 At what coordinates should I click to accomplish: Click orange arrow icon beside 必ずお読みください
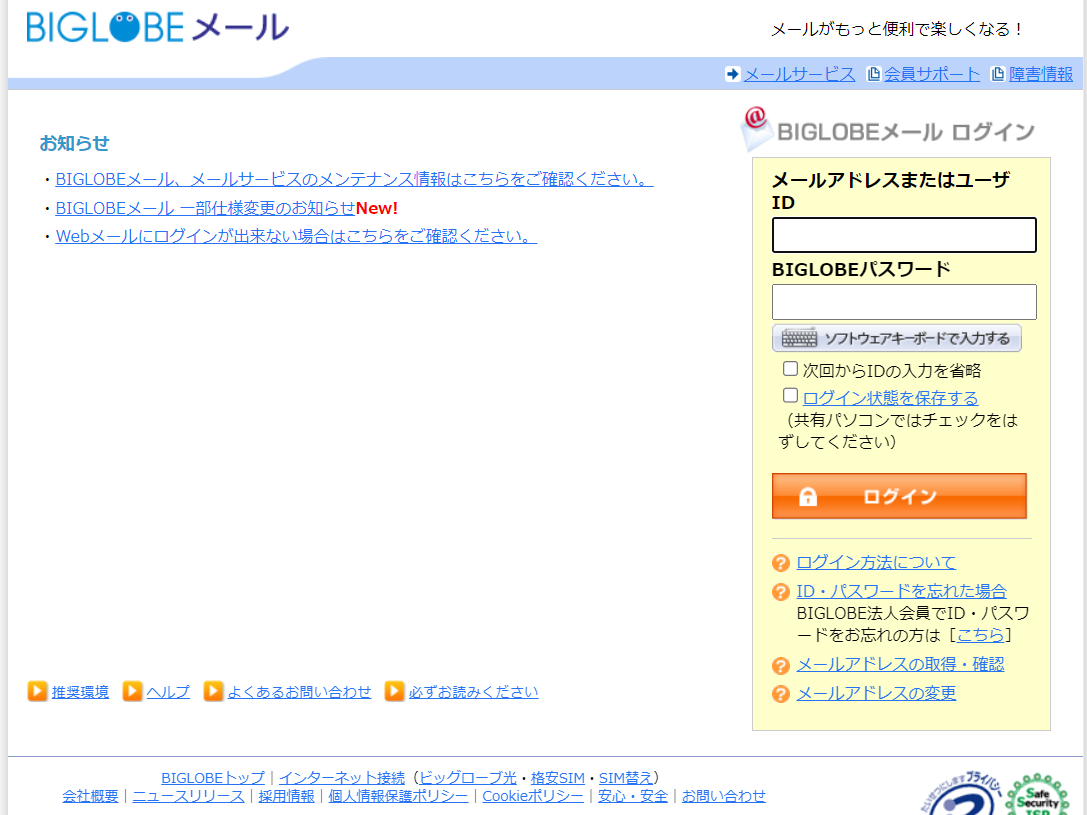[x=394, y=691]
